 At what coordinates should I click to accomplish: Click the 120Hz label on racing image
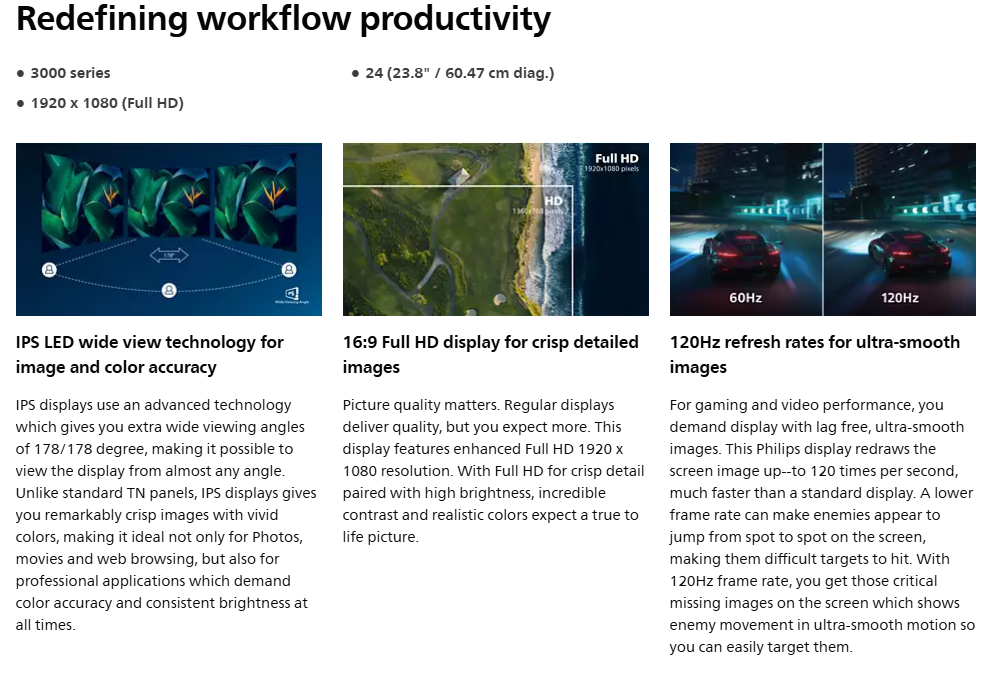(x=899, y=297)
